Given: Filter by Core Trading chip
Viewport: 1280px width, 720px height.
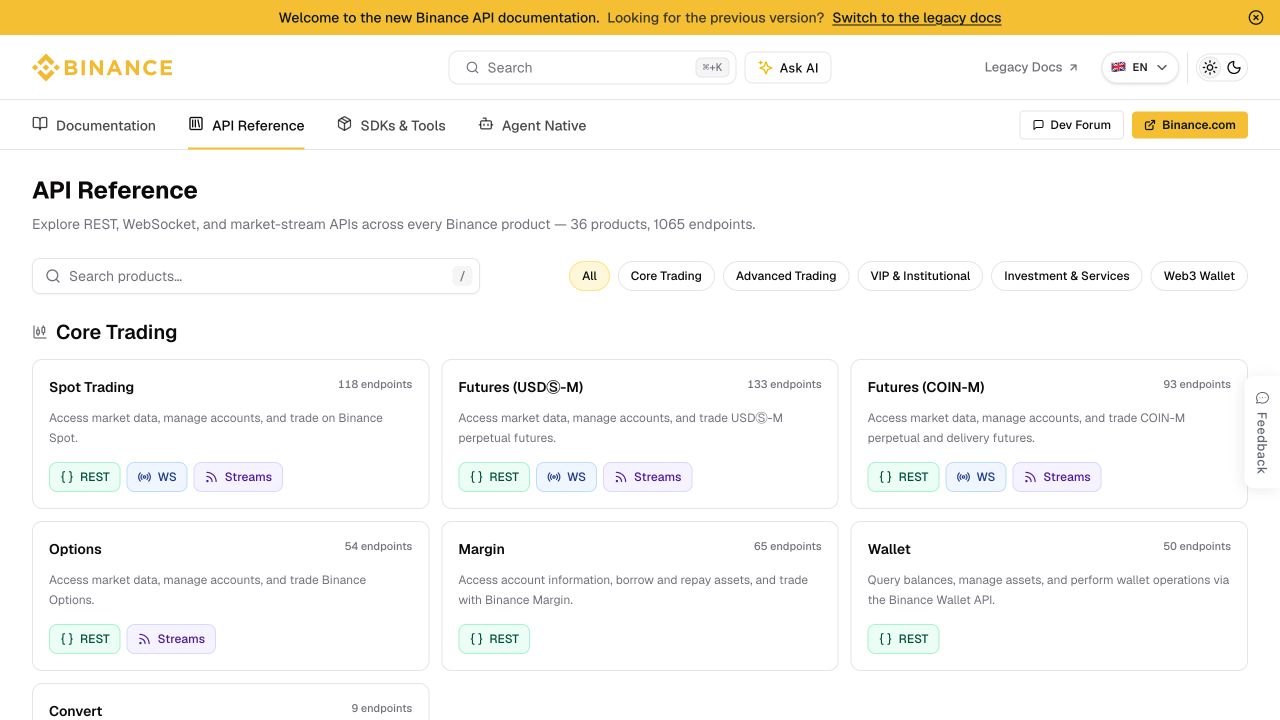Looking at the screenshot, I should click(x=666, y=276).
